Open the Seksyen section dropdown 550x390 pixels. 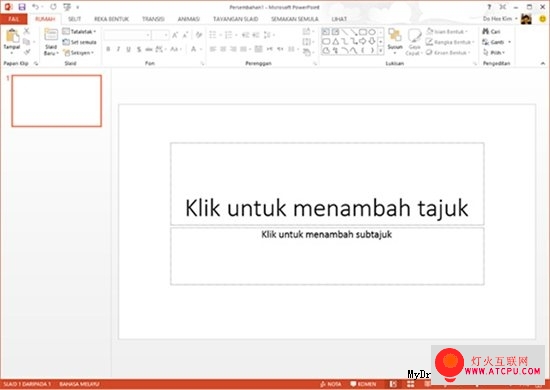[x=79, y=53]
